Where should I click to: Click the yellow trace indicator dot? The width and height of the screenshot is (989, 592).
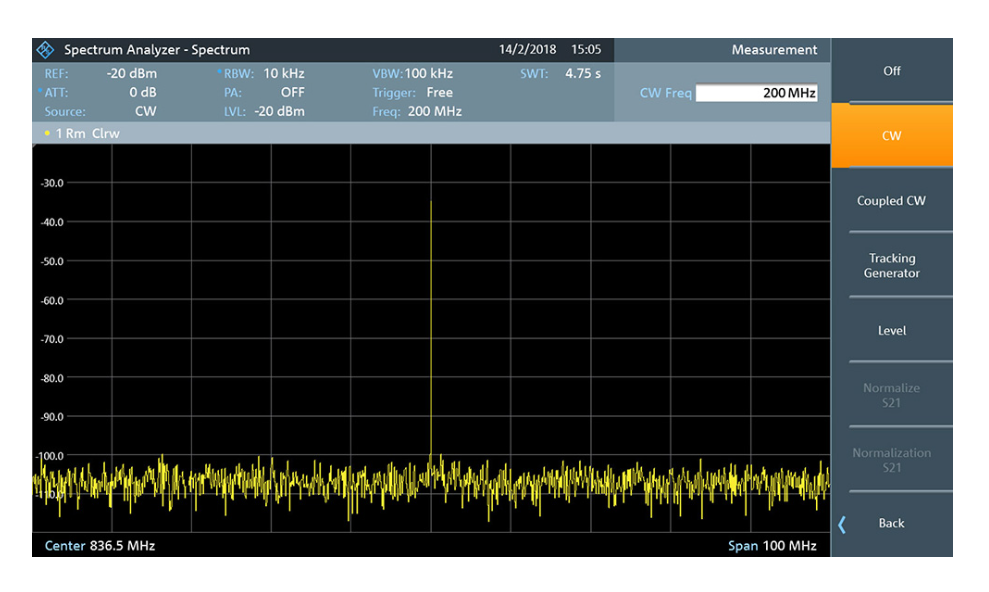coord(47,133)
